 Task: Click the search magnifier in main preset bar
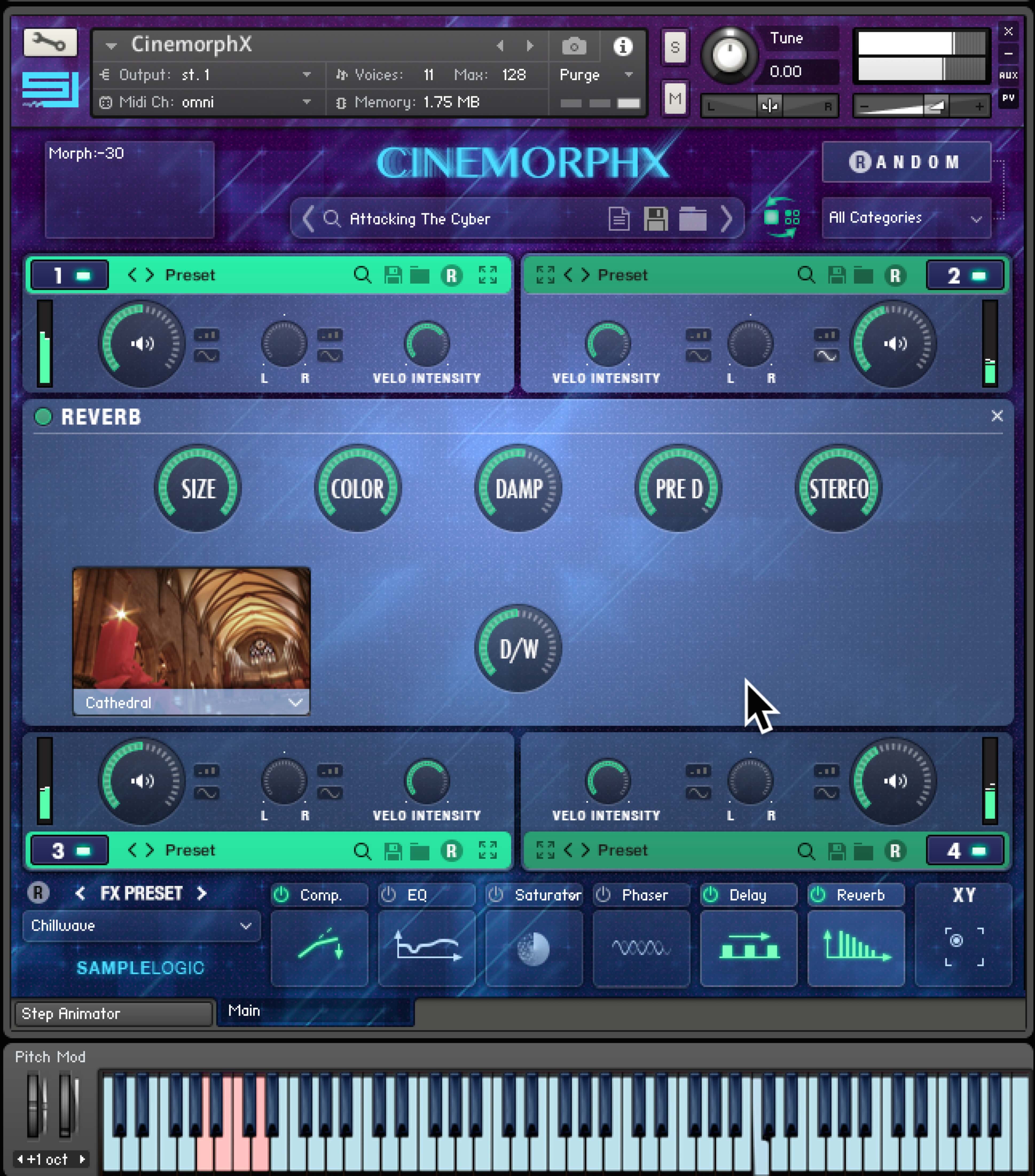pyautogui.click(x=331, y=219)
